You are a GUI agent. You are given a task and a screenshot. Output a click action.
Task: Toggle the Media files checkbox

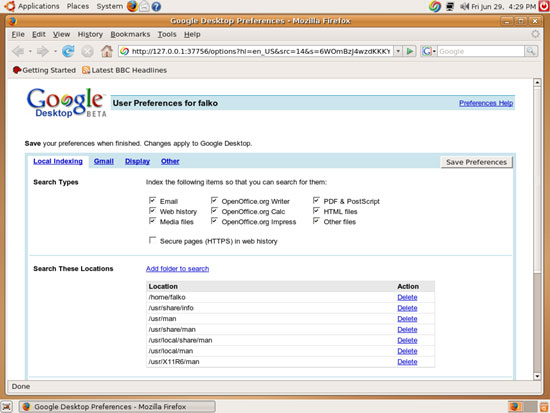click(152, 221)
